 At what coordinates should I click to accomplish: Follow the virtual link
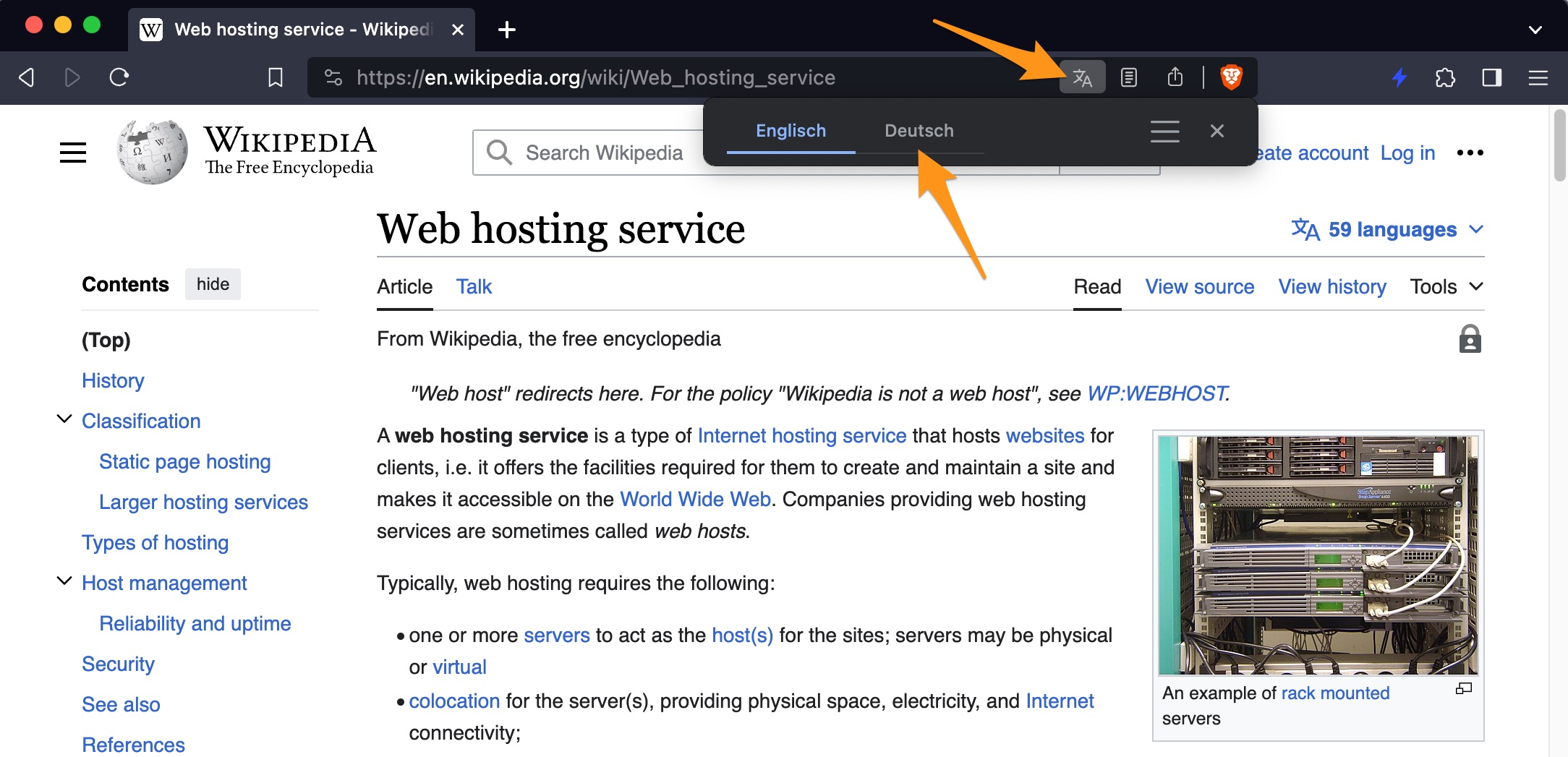tap(459, 667)
